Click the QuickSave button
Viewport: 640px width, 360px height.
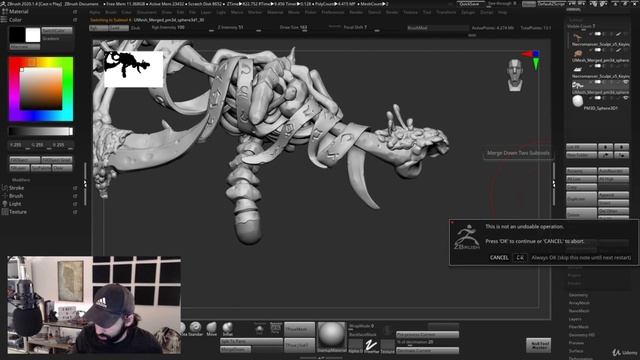tap(470, 4)
